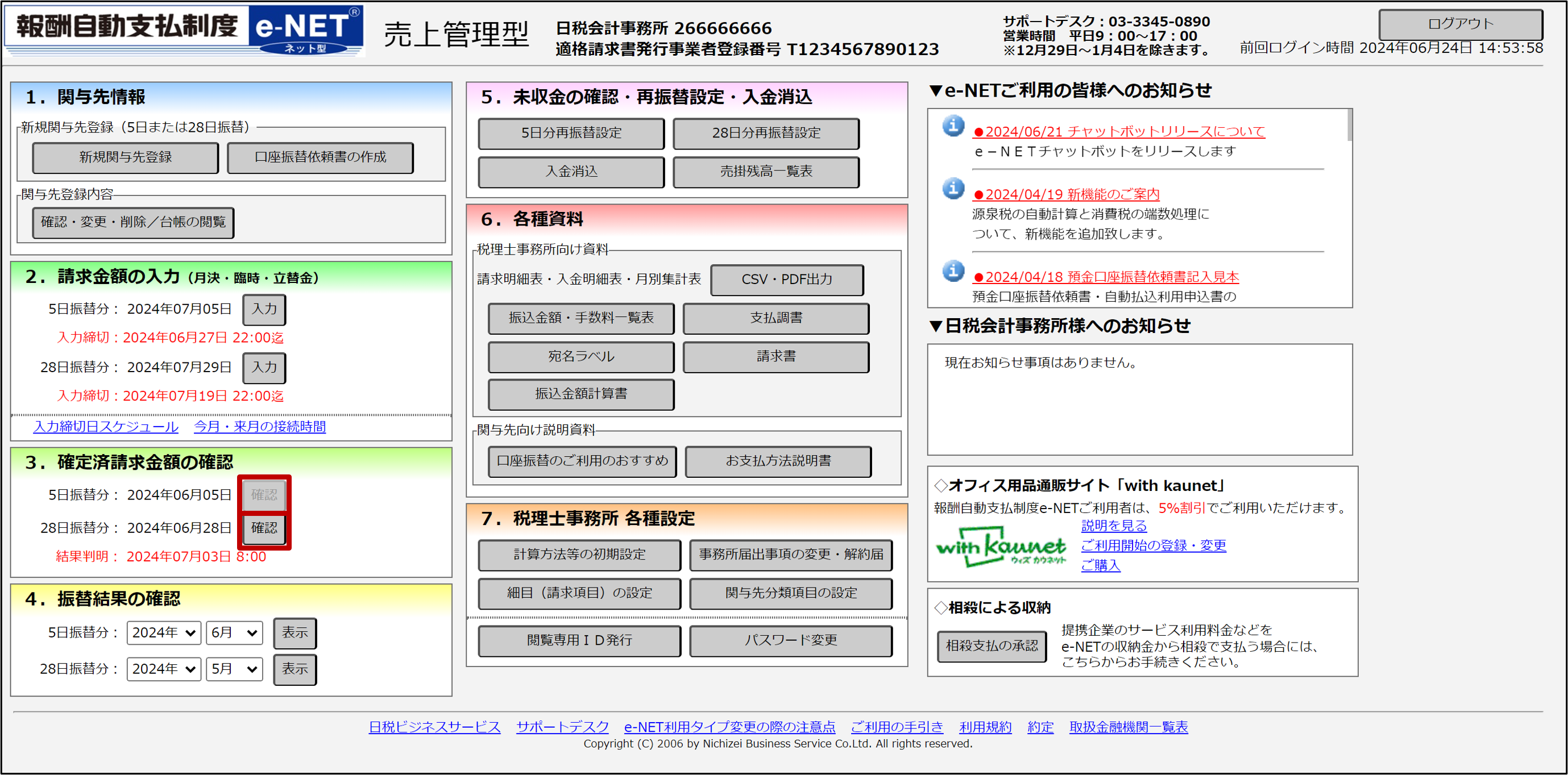This screenshot has height=775, width=1568.
Task: Open year dropdown for 5日振替分 results
Action: (164, 632)
